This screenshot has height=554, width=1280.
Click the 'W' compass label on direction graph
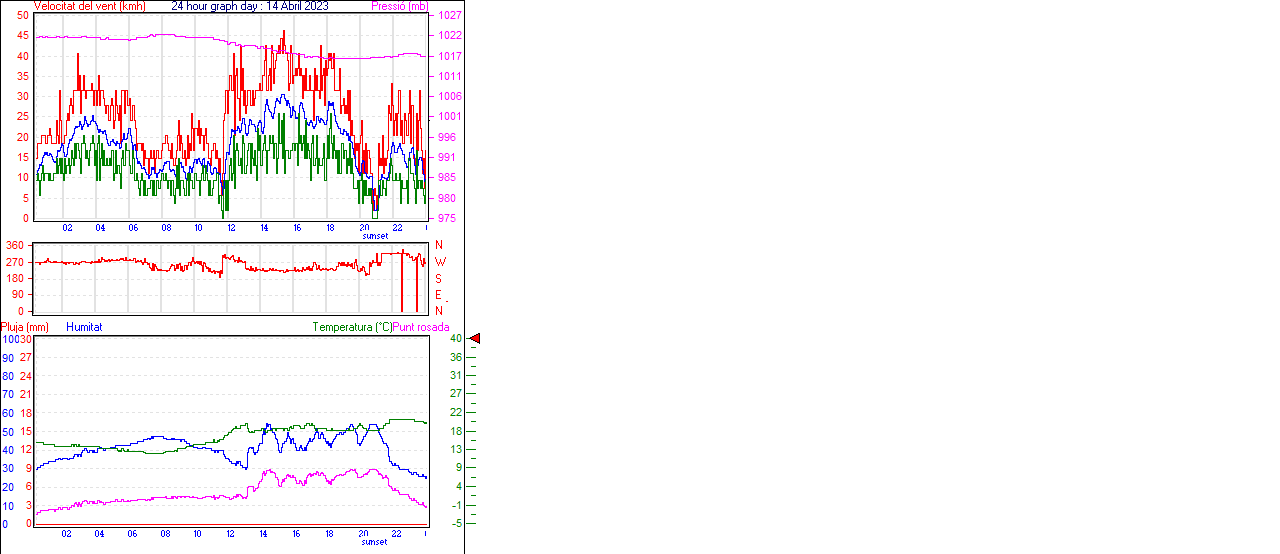(440, 262)
